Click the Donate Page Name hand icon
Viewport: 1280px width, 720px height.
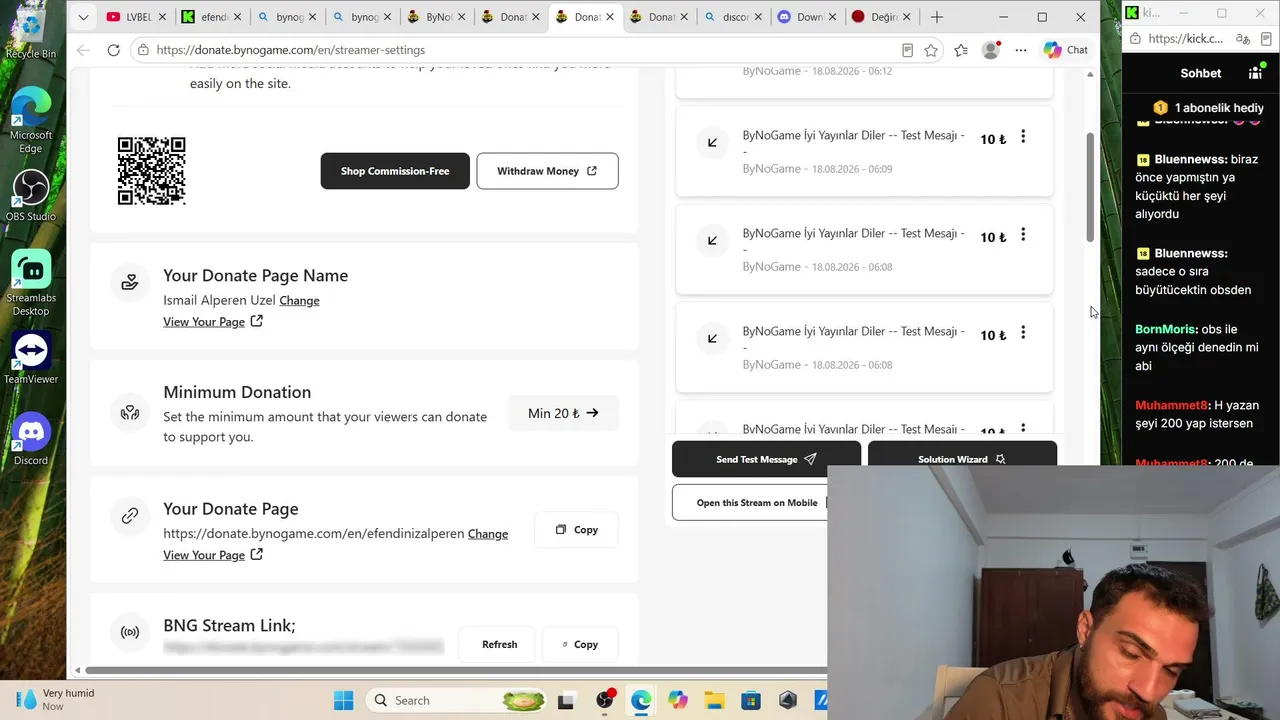click(130, 282)
